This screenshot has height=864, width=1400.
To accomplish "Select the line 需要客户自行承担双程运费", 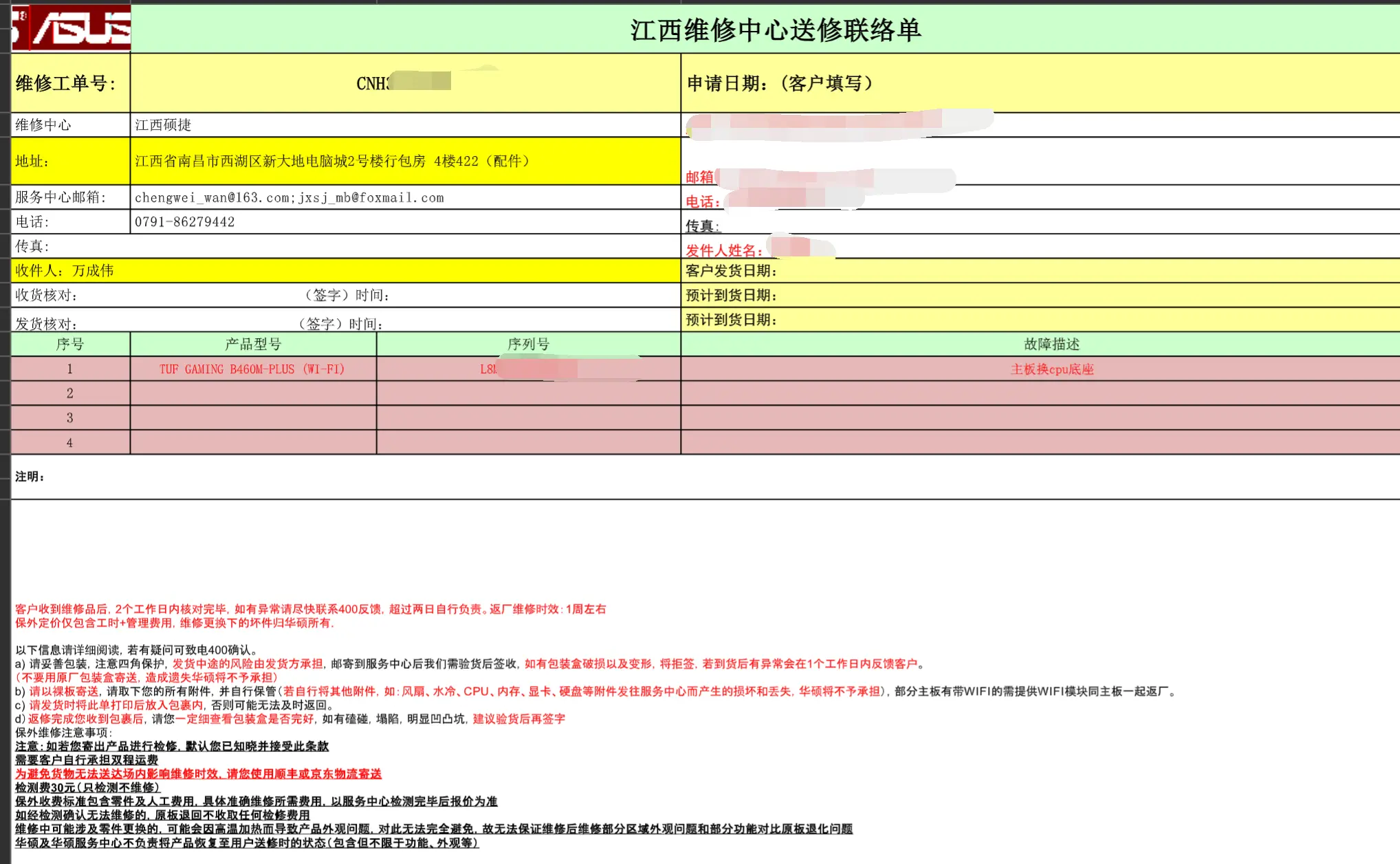I will pyautogui.click(x=87, y=760).
